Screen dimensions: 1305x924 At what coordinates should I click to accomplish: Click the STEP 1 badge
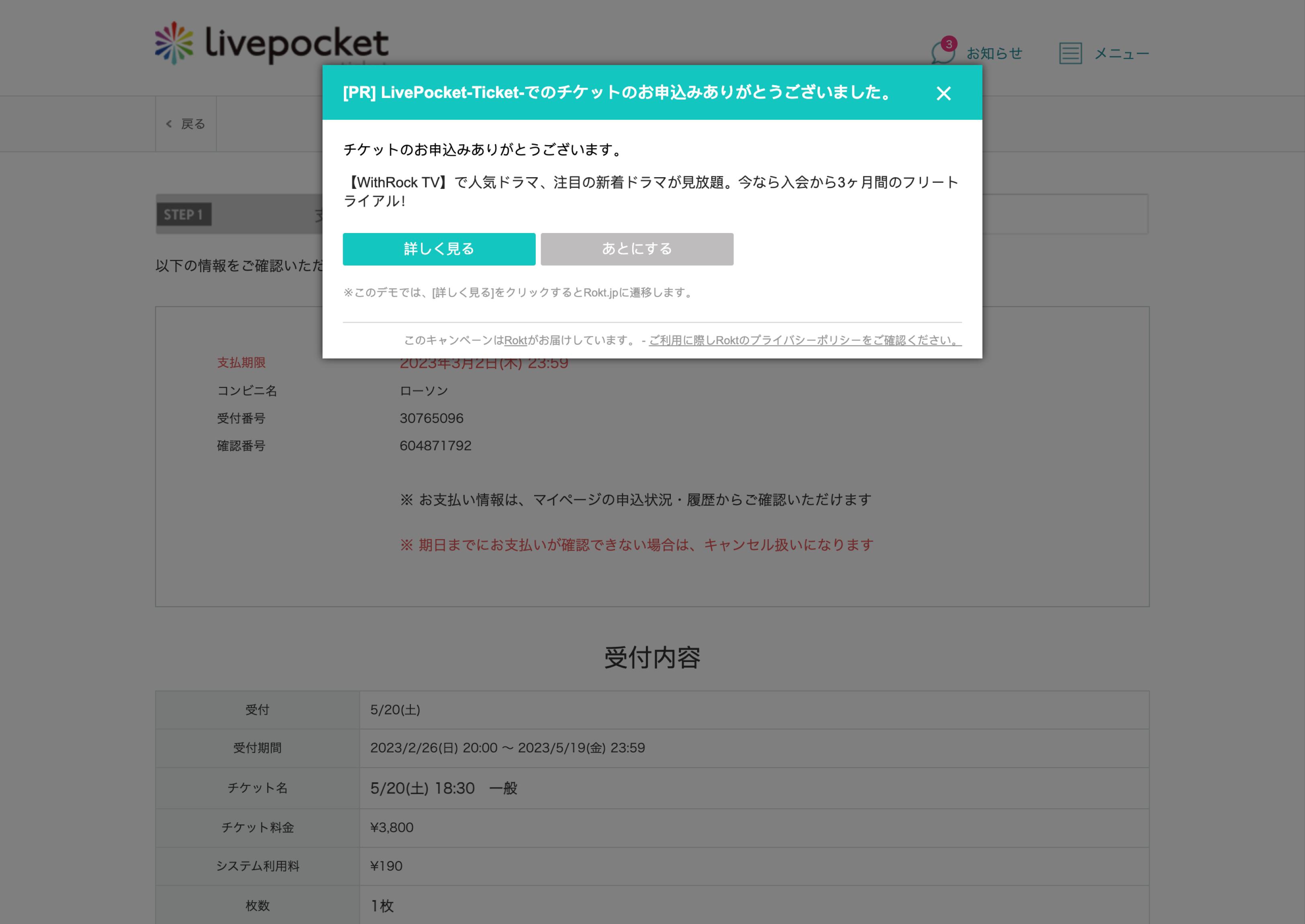(x=184, y=215)
